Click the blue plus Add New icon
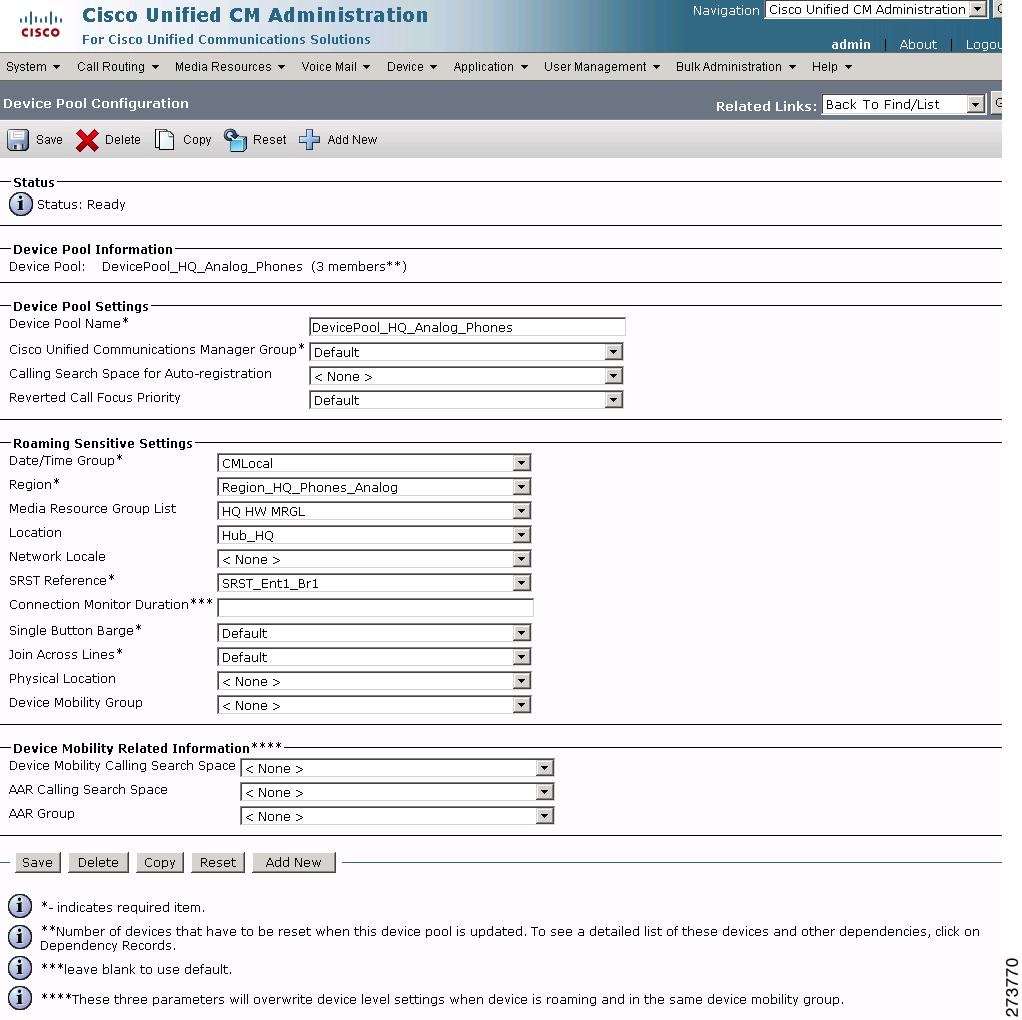 tap(310, 139)
